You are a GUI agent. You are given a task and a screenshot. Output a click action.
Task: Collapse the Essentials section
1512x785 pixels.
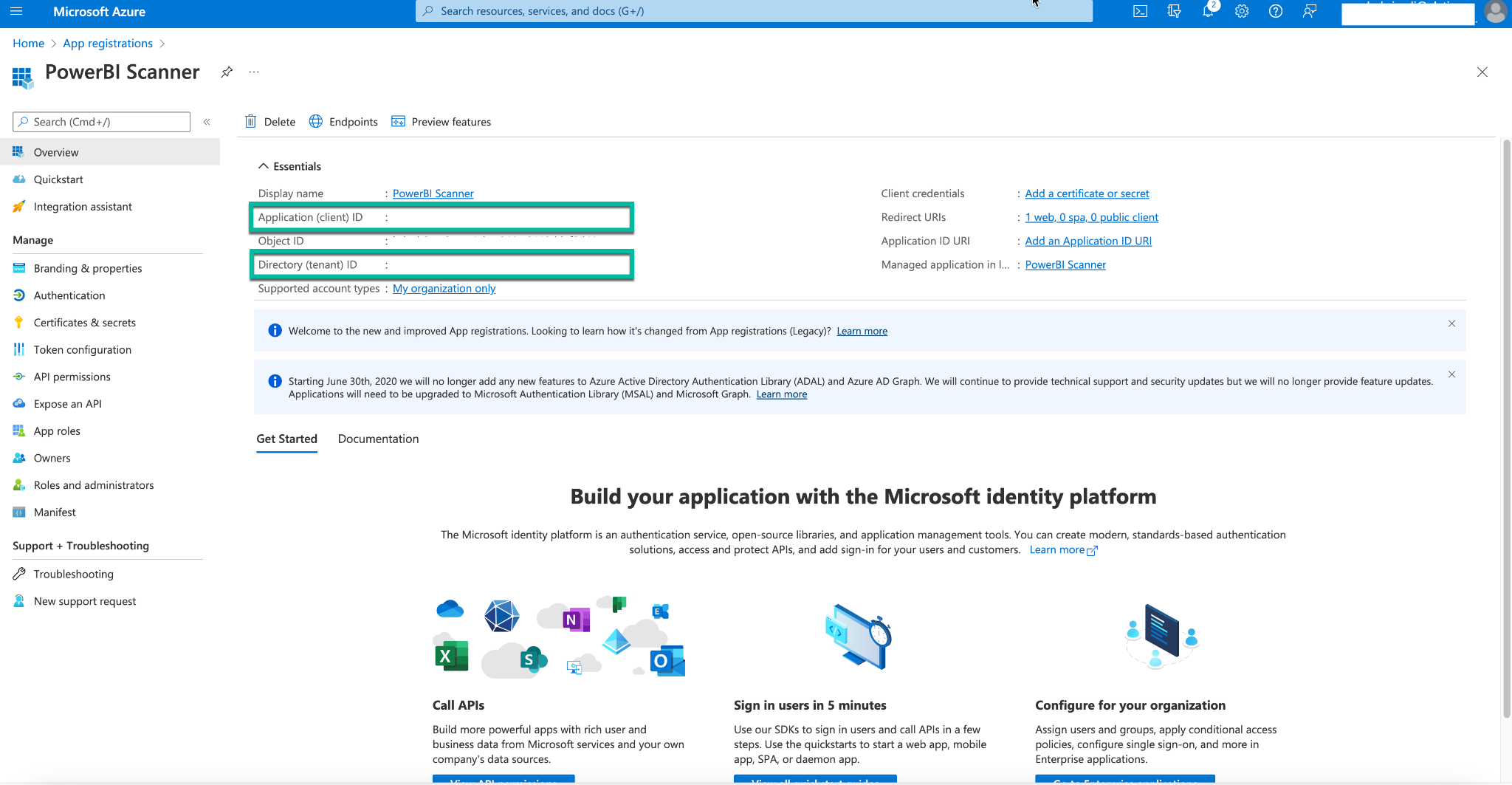click(263, 166)
